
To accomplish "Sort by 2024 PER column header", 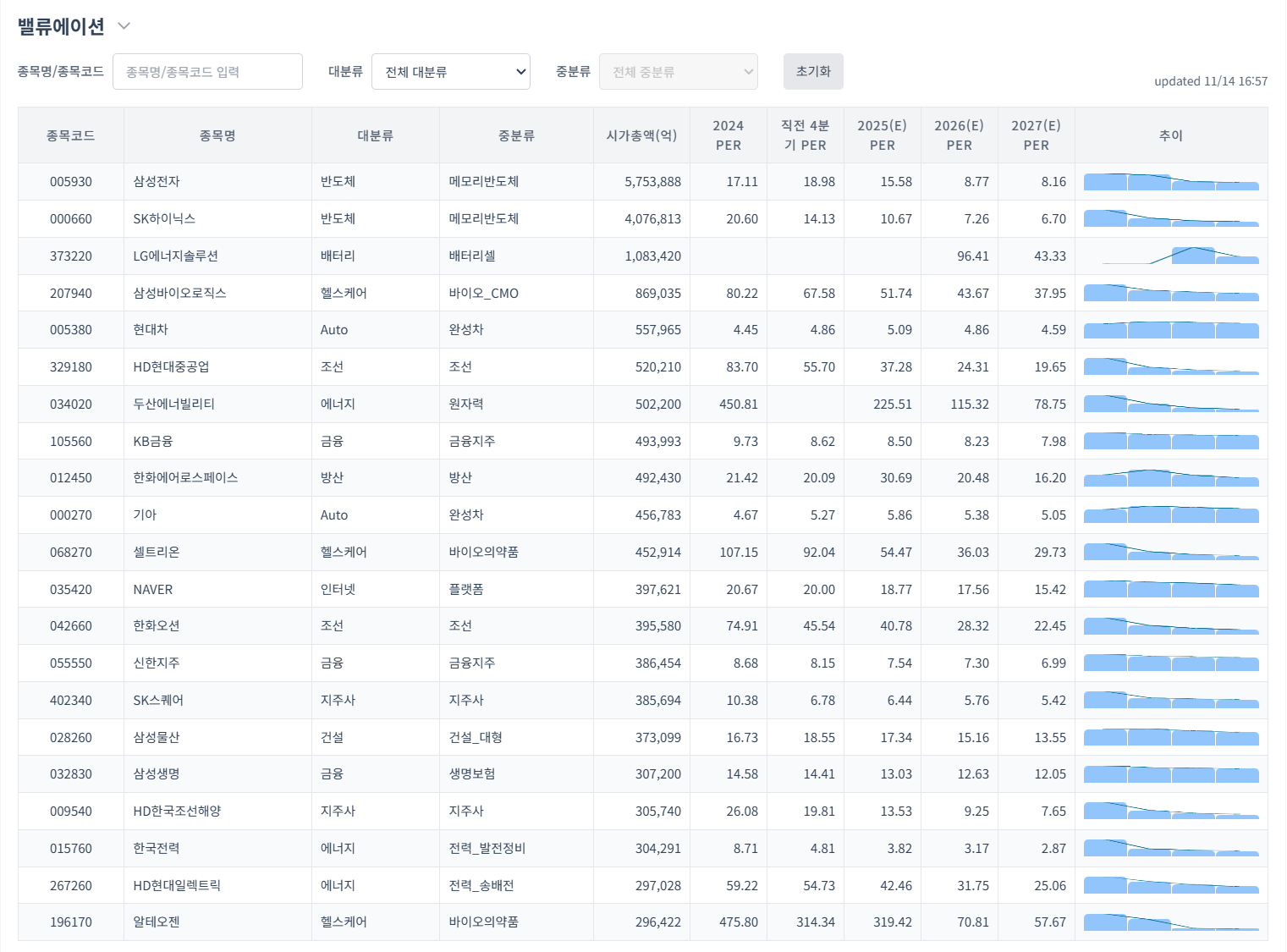I will 728,135.
